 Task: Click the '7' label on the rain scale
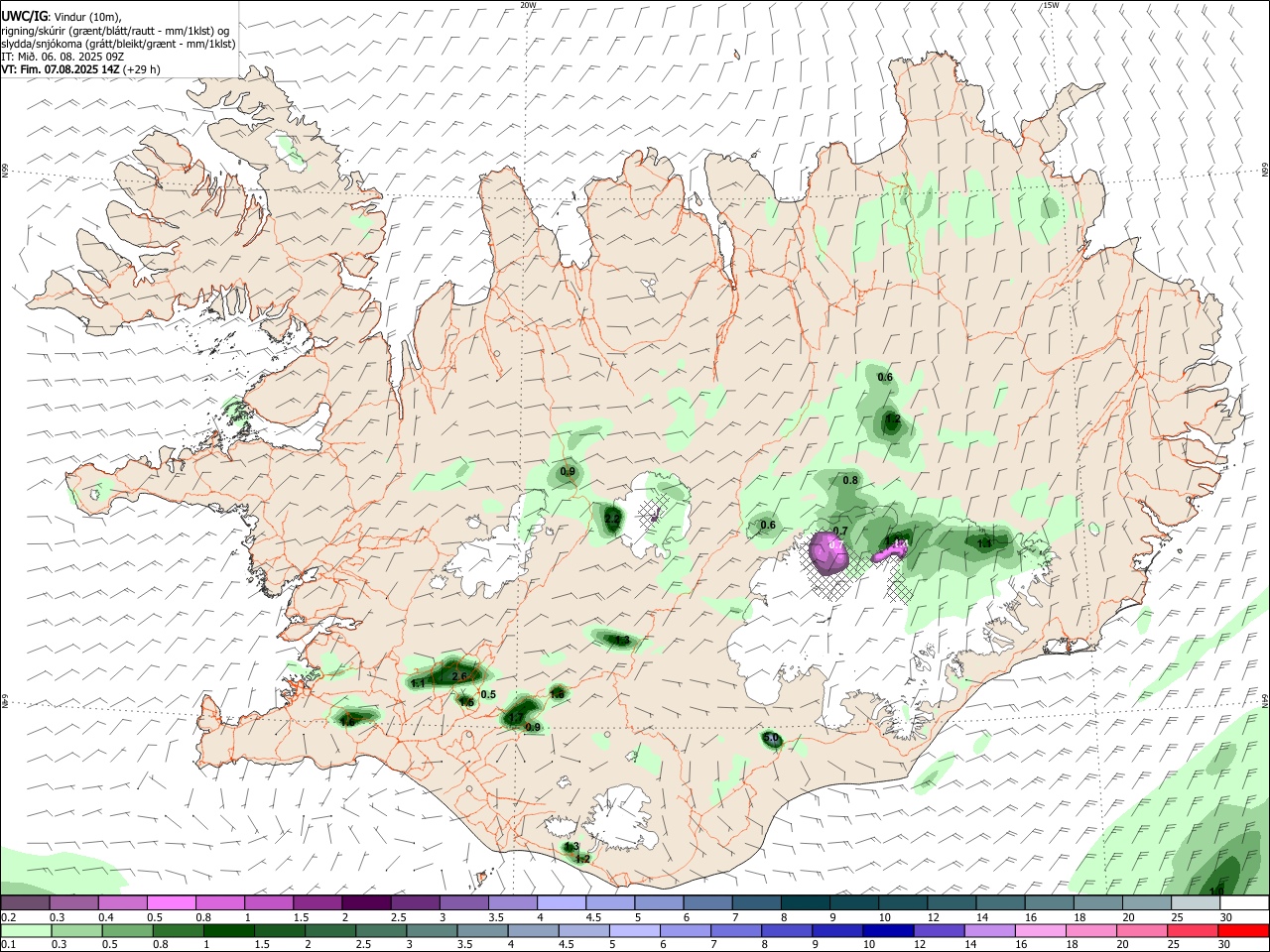(x=713, y=945)
